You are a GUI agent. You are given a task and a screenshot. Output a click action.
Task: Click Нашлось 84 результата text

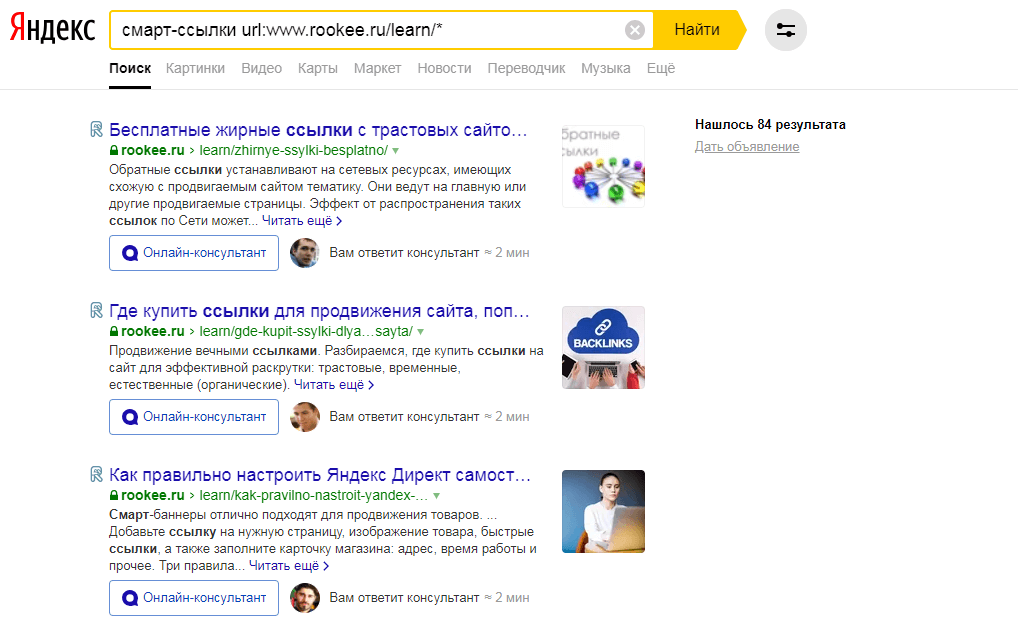pos(770,125)
